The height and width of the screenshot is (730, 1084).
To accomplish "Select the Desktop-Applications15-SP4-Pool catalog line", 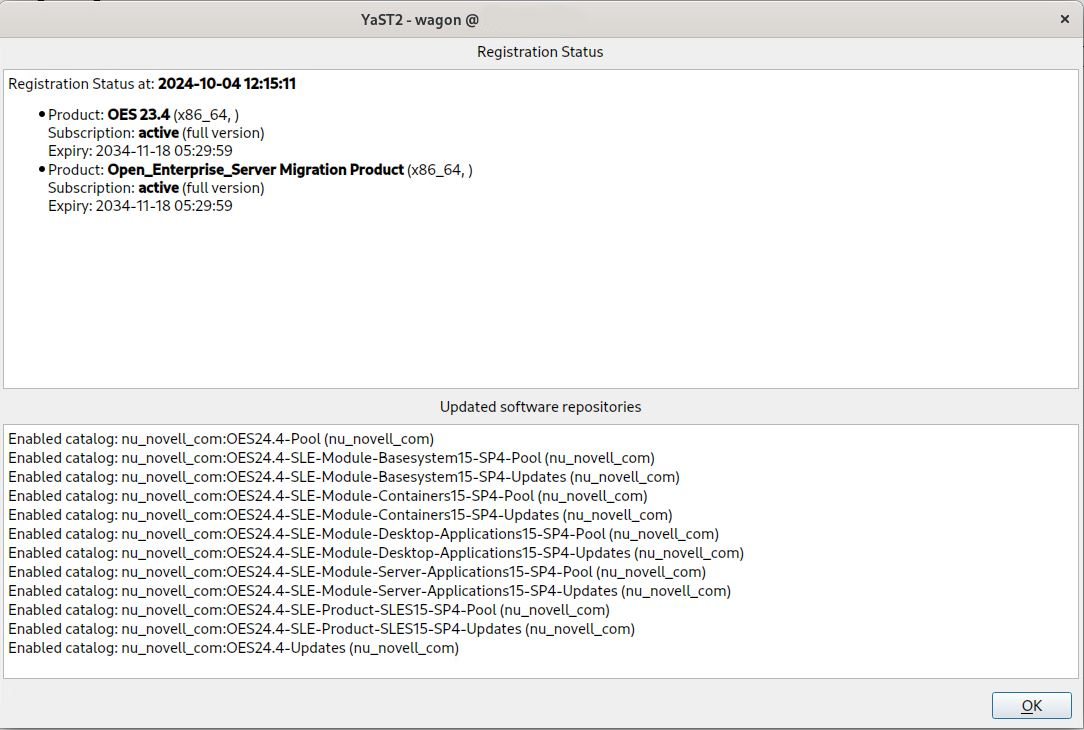I will point(363,534).
